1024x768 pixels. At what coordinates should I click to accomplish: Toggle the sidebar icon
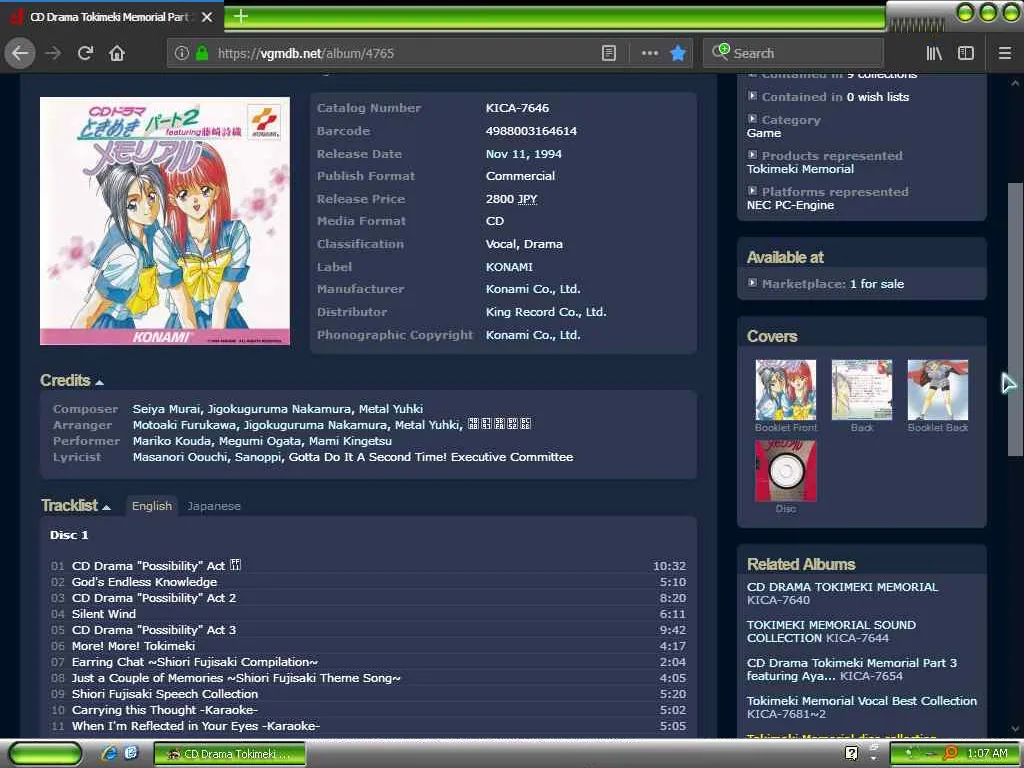click(x=966, y=54)
